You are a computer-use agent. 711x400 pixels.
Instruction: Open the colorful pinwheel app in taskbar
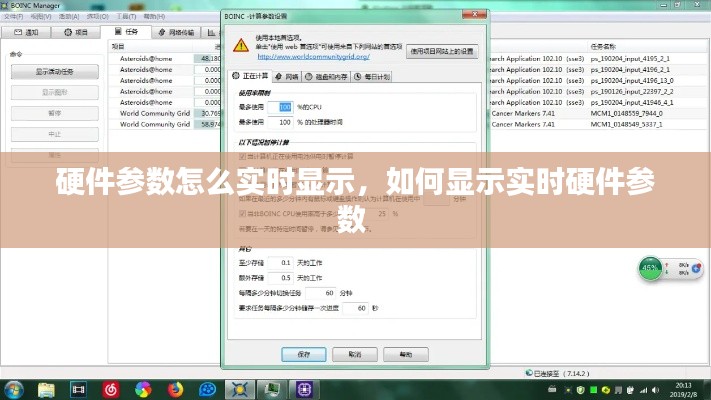coord(143,390)
